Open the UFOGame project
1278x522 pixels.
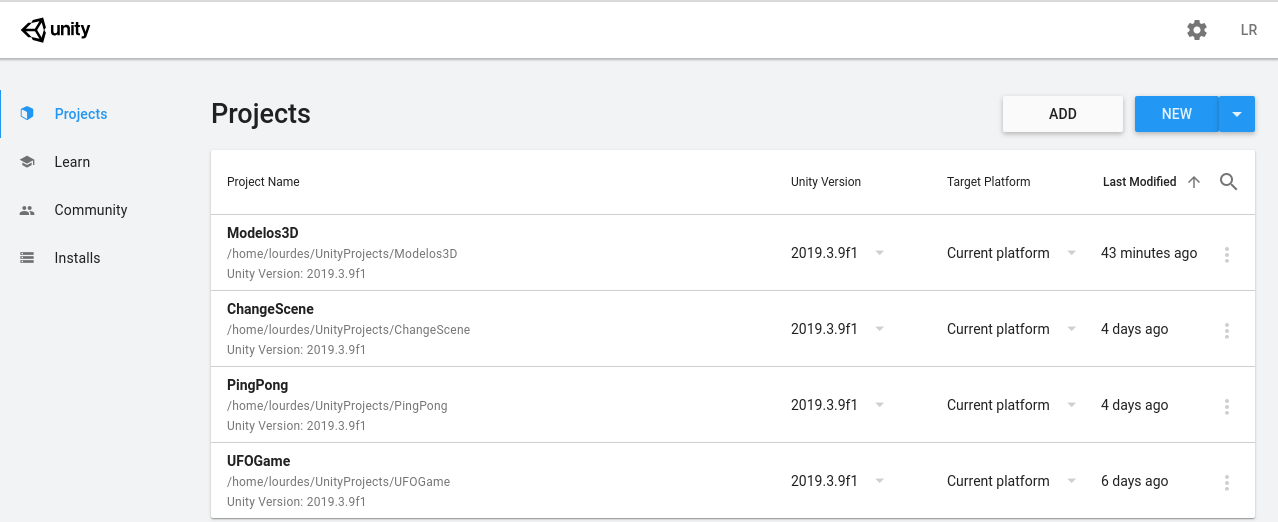258,462
